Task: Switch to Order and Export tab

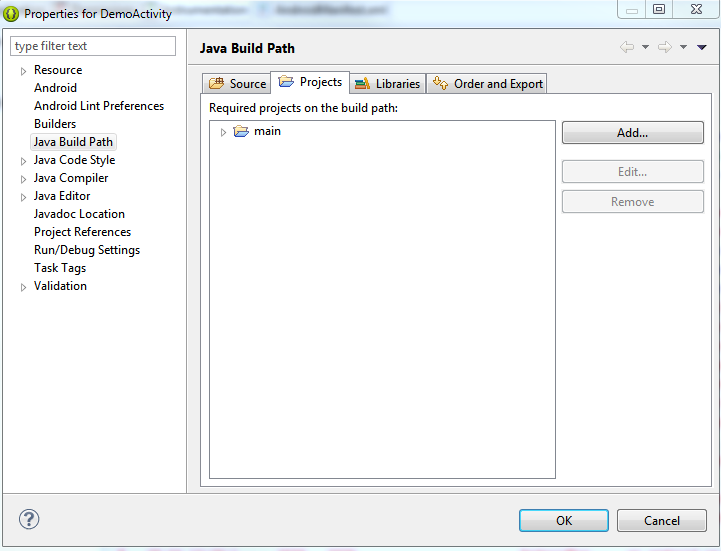Action: (x=487, y=84)
